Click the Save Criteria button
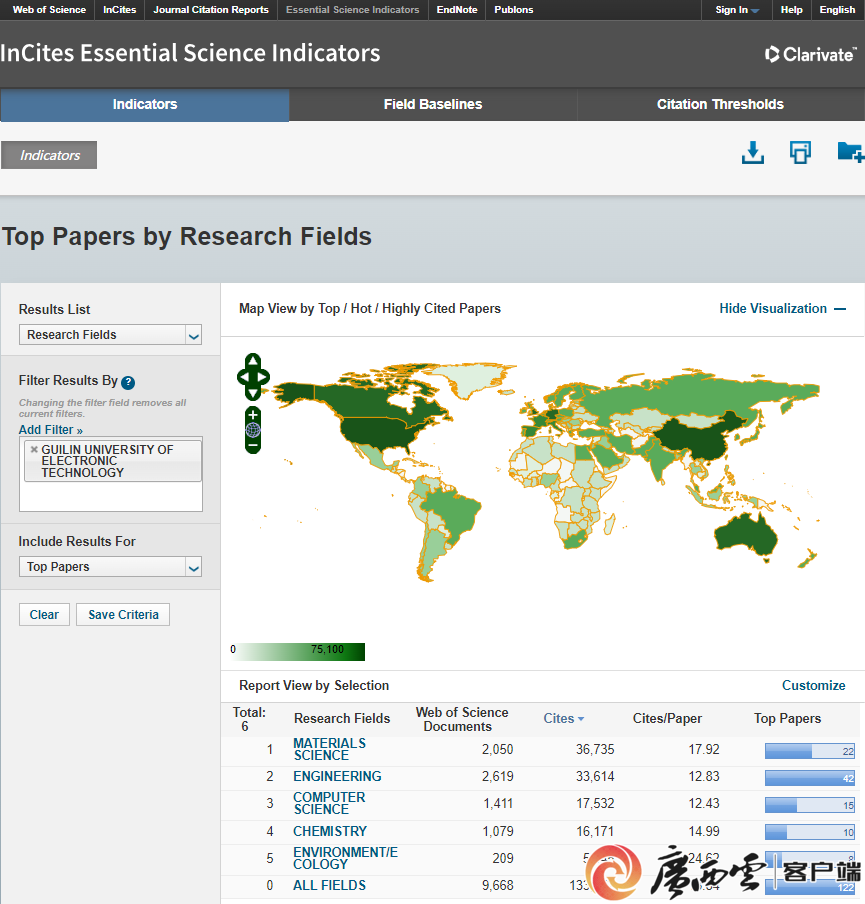Screen dimensions: 865x904 pyautogui.click(x=123, y=615)
